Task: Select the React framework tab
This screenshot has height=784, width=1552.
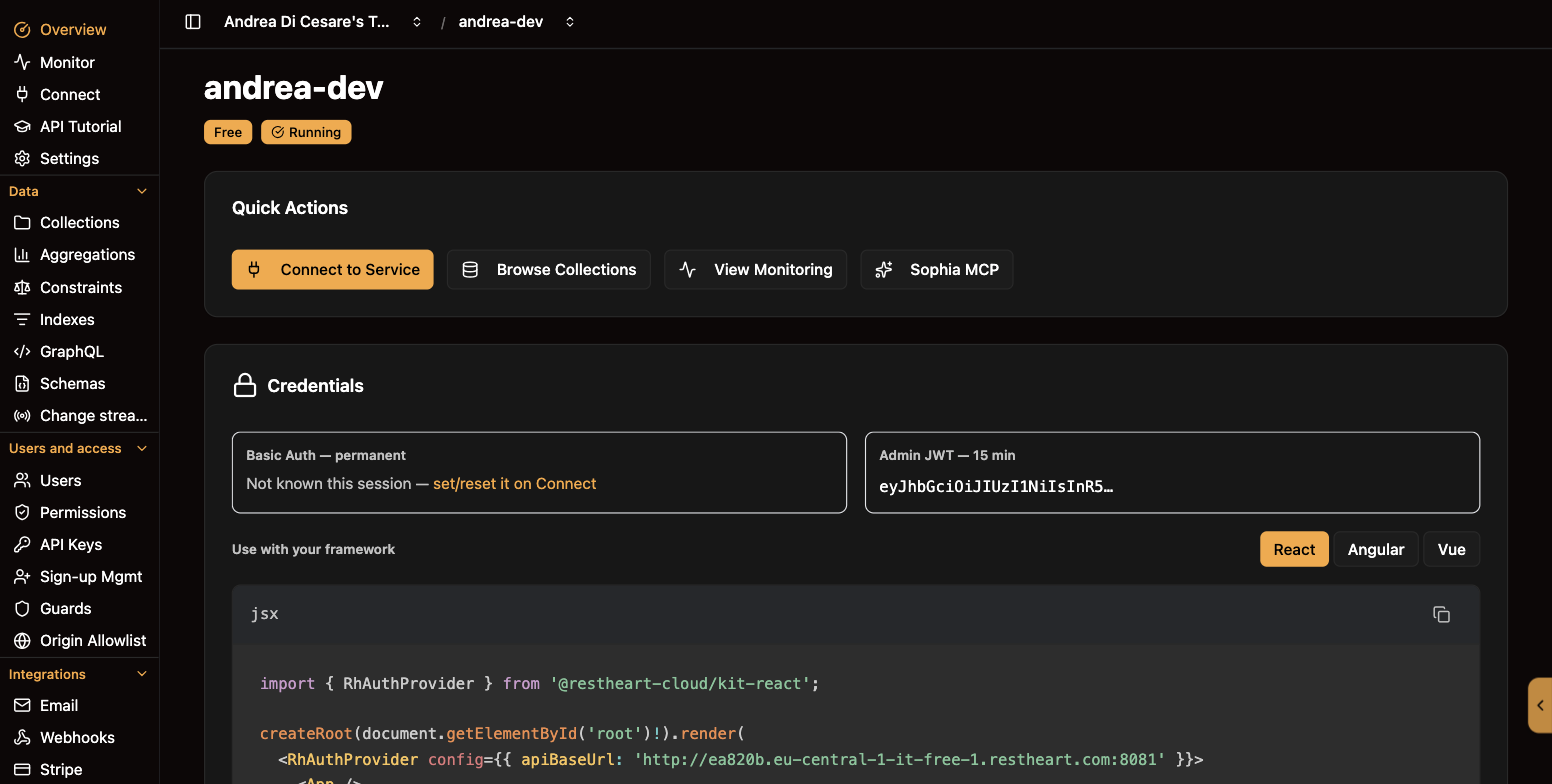Action: pos(1294,549)
